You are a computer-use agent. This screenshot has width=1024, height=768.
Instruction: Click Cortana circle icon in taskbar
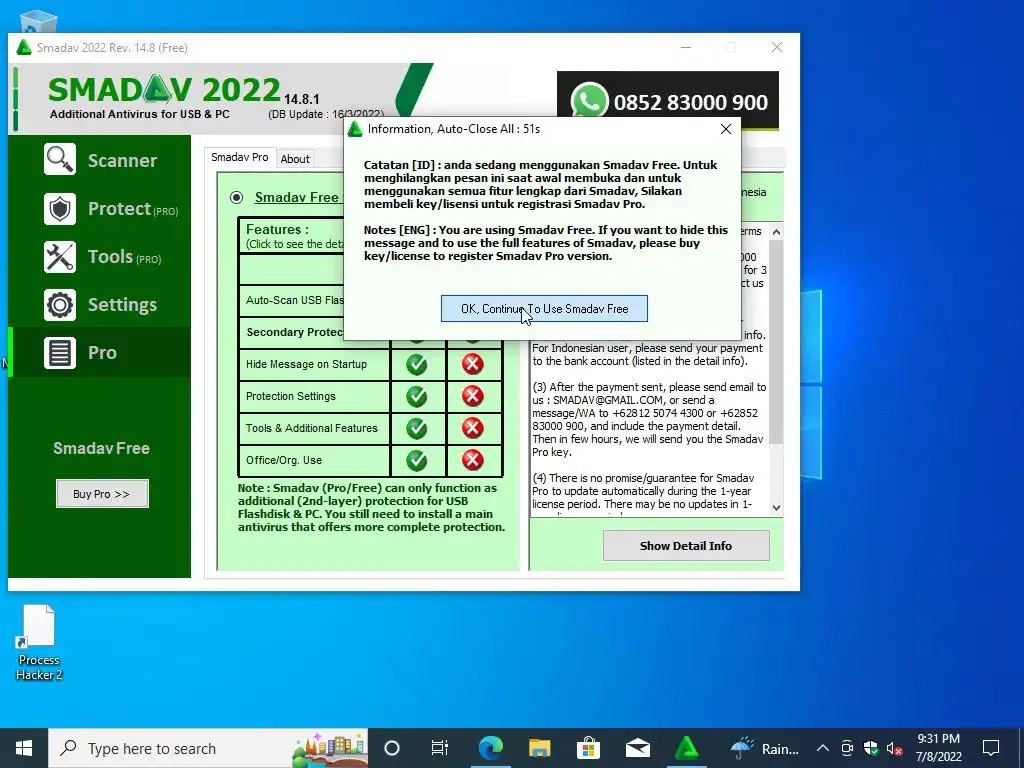392,748
